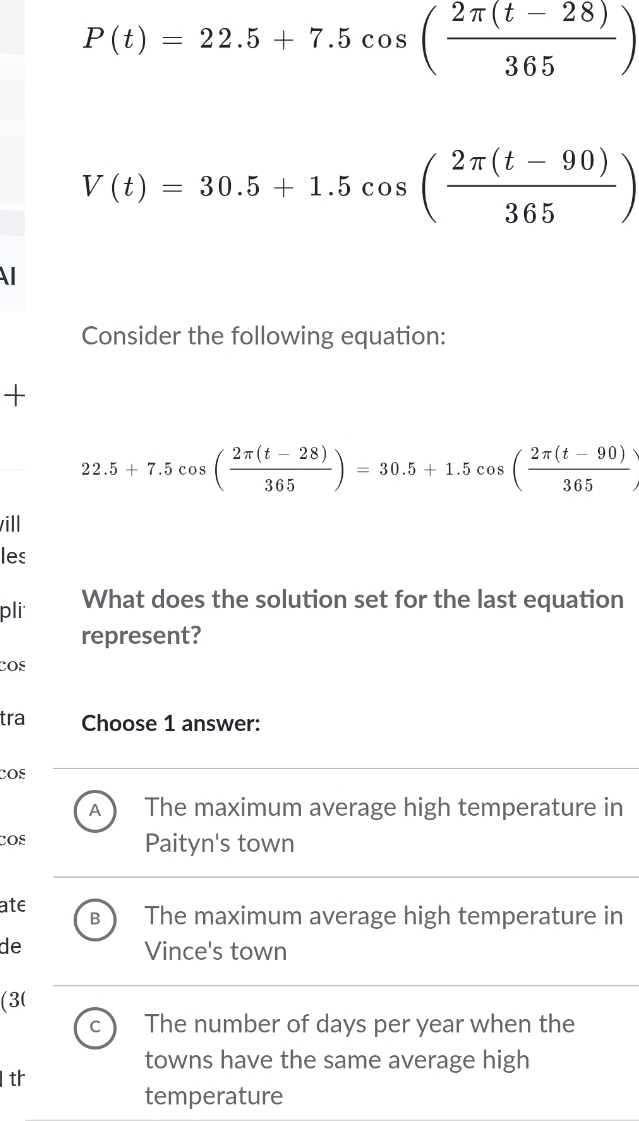Click the truncated sidebar text reading cos

pyautogui.click(x=10, y=666)
